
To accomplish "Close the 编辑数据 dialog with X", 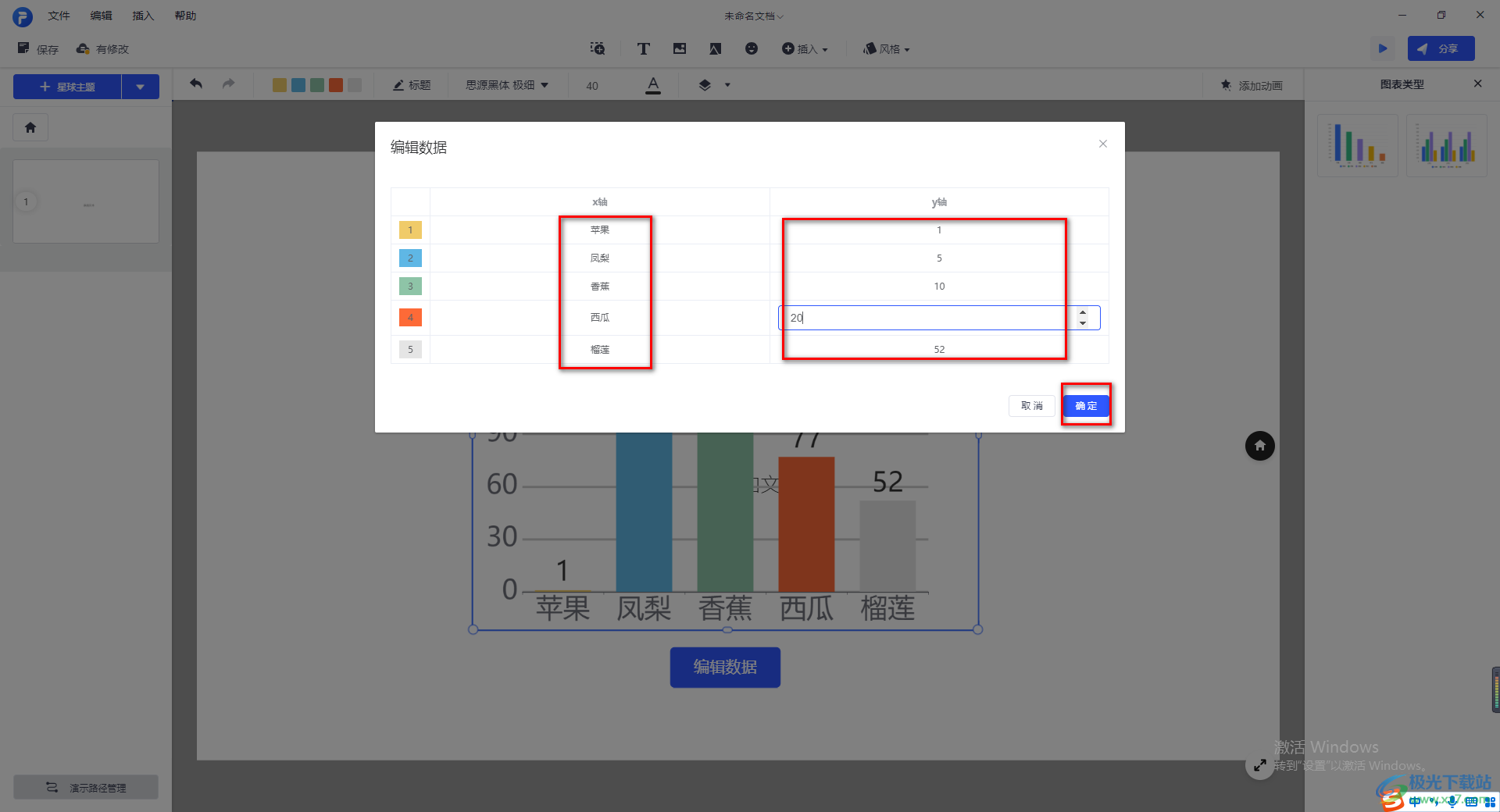I will point(1103,144).
